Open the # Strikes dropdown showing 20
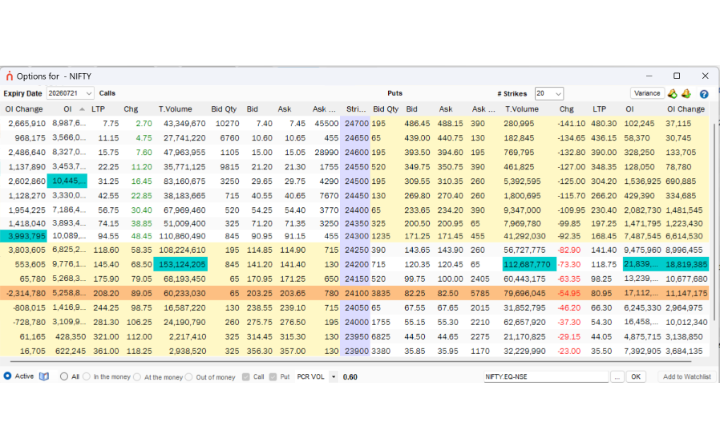Screen dimensions: 720x448 point(549,94)
